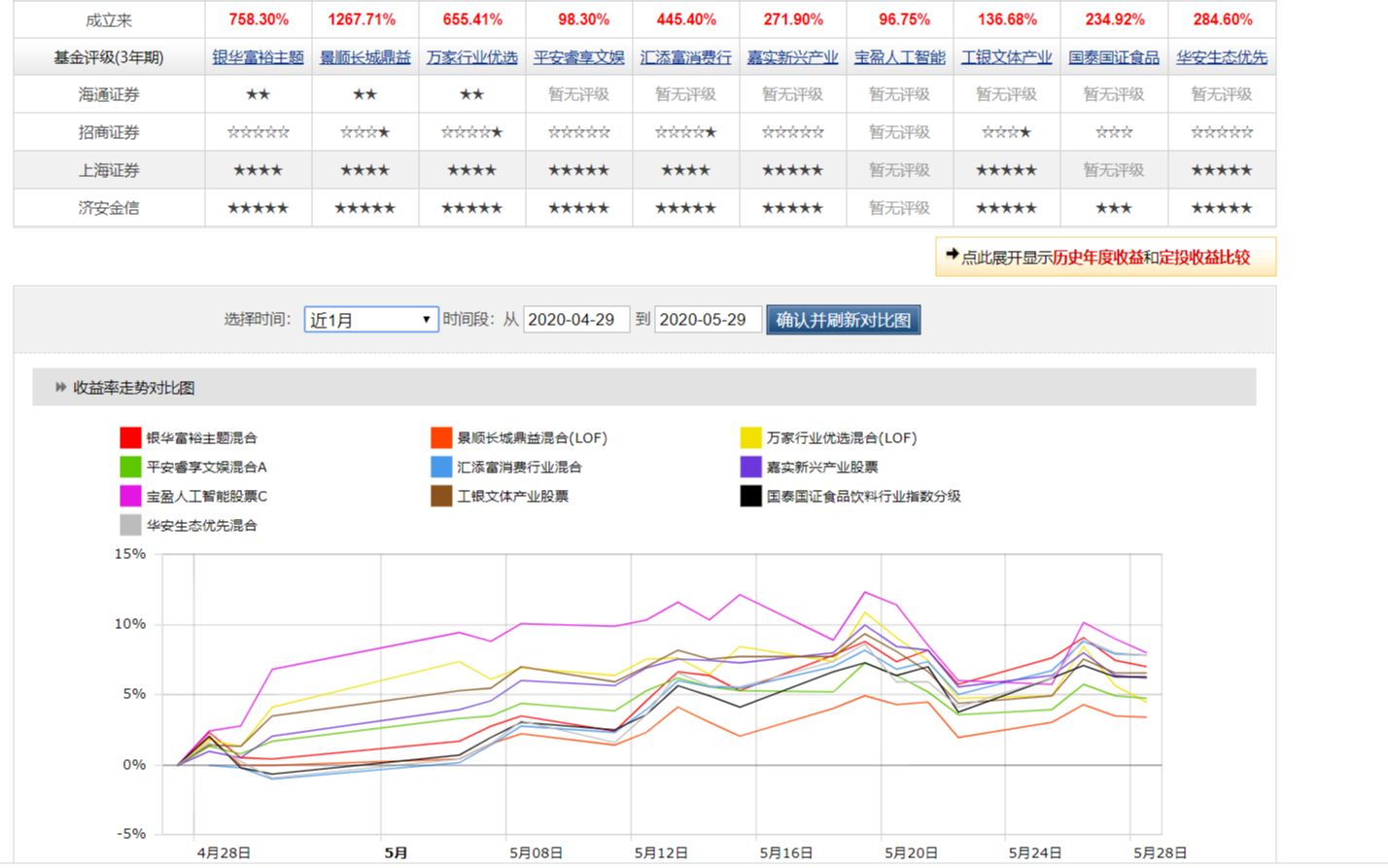Open the 宝盈人工智能 fund link
The width and height of the screenshot is (1388, 868).
(899, 57)
